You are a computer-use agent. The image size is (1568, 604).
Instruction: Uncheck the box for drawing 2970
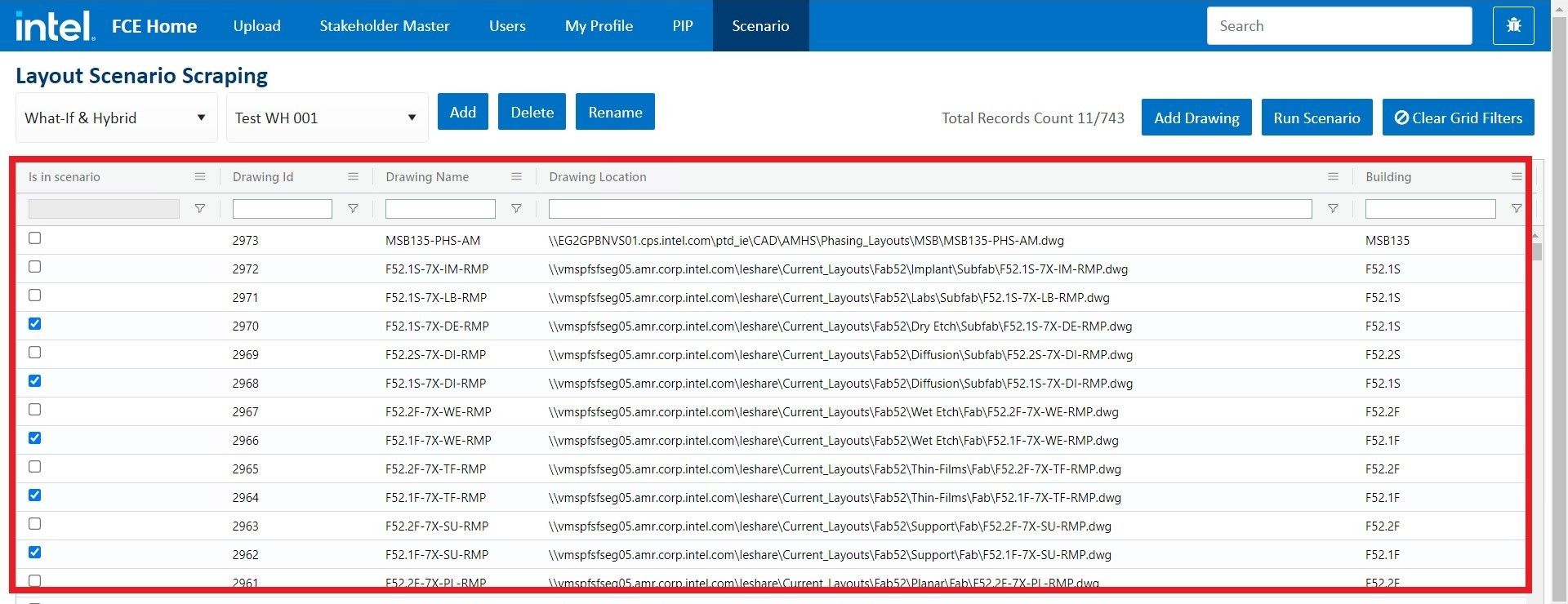[x=34, y=324]
